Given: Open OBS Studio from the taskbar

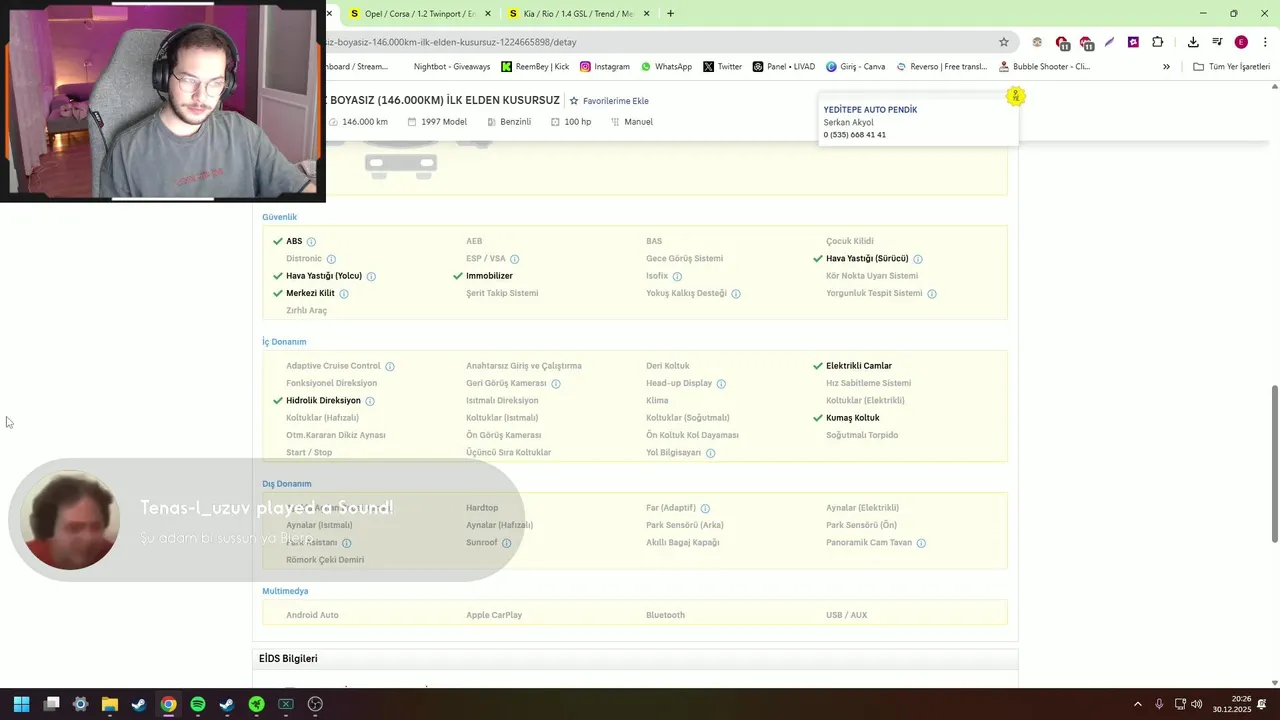Looking at the screenshot, I should click(315, 704).
